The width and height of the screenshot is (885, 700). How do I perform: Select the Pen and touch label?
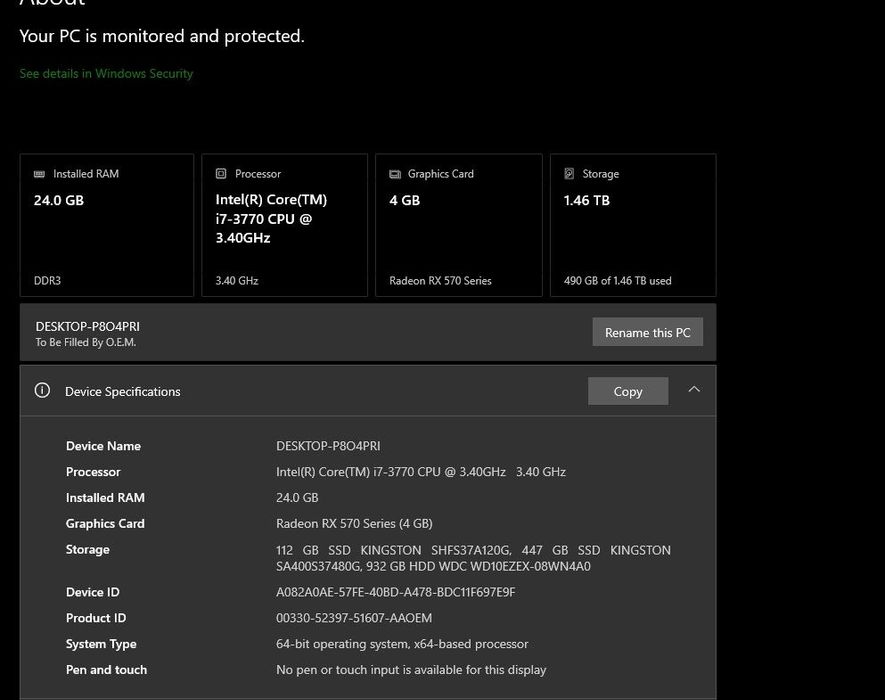click(106, 670)
